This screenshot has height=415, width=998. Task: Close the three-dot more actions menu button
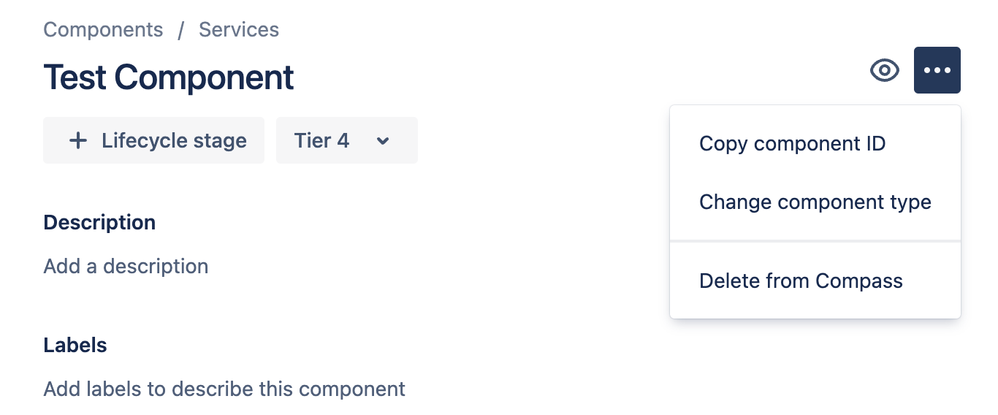point(937,70)
